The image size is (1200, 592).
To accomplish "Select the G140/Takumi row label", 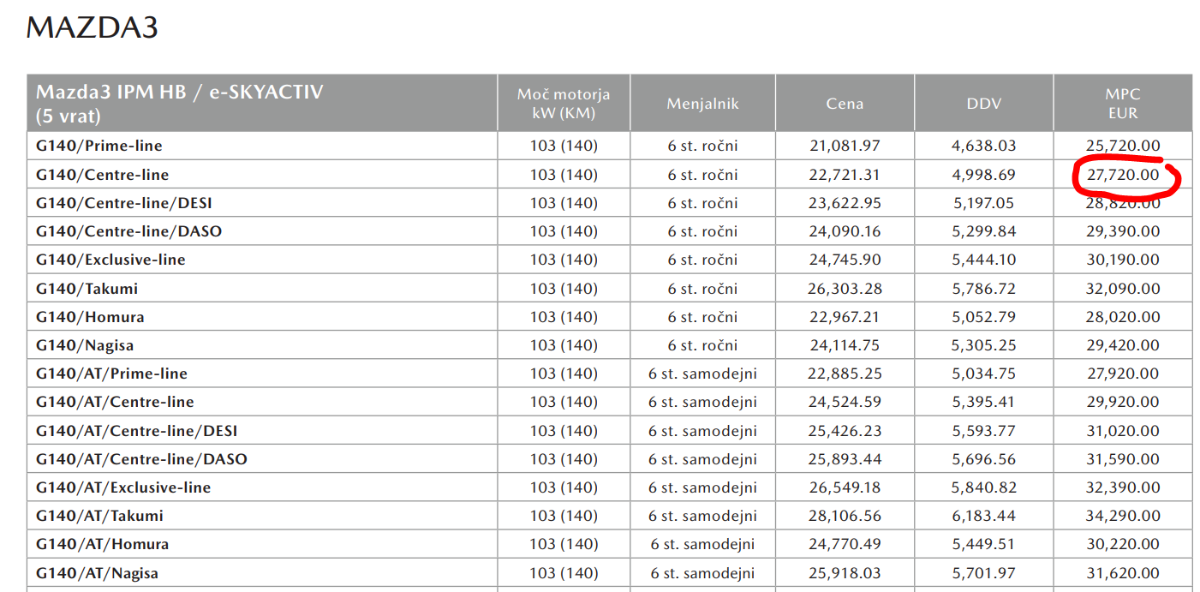I will click(86, 288).
